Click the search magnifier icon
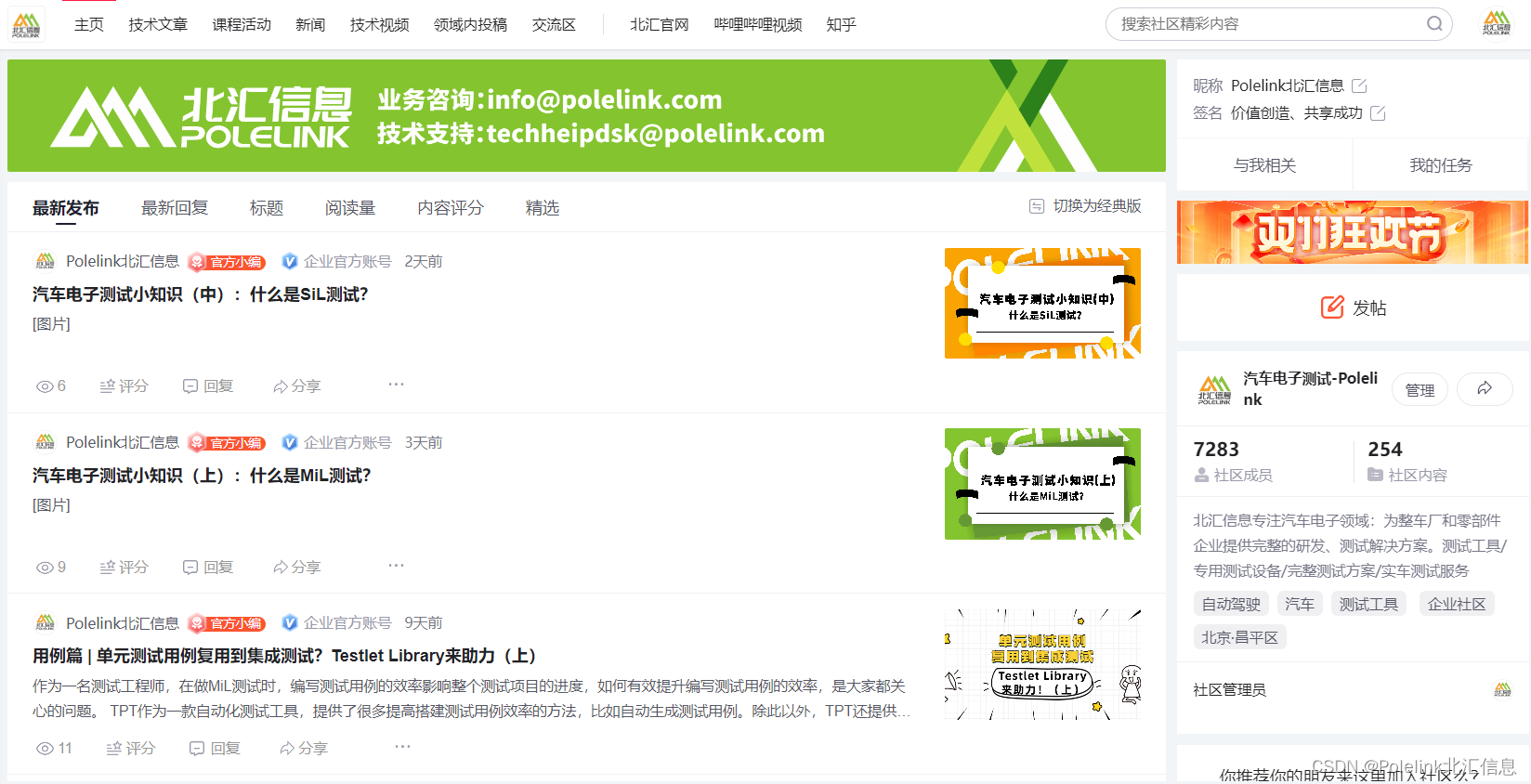 click(x=1434, y=24)
